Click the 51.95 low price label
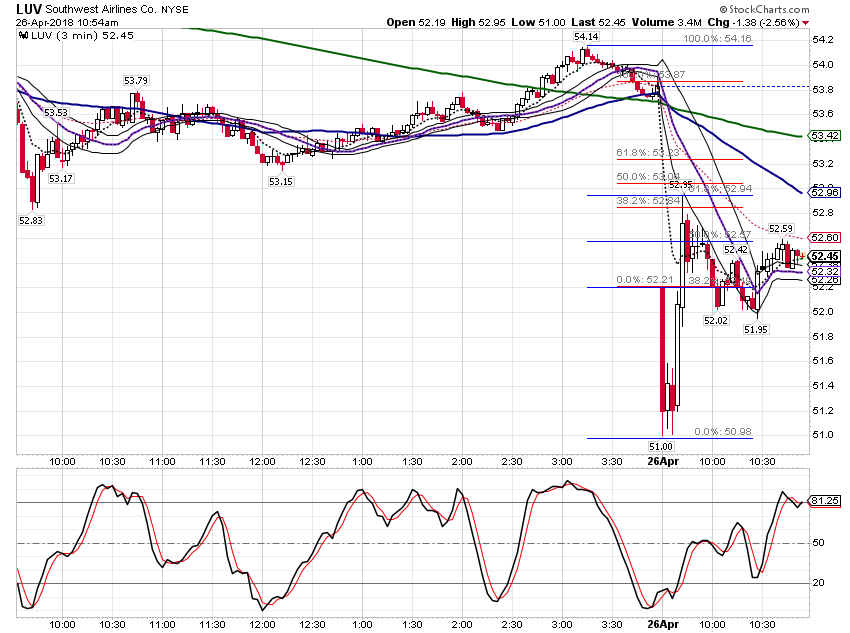Screen dimensions: 850x633 point(756,330)
